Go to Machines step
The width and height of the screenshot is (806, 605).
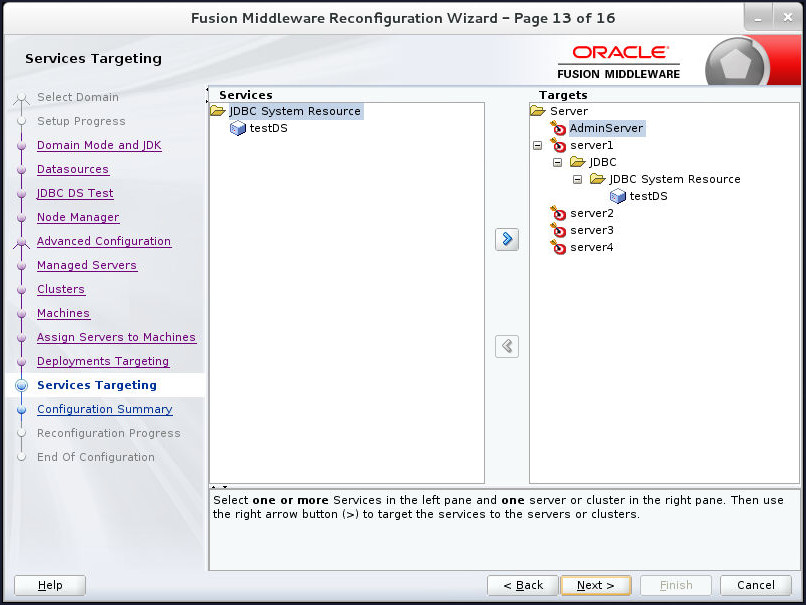[x=63, y=314]
